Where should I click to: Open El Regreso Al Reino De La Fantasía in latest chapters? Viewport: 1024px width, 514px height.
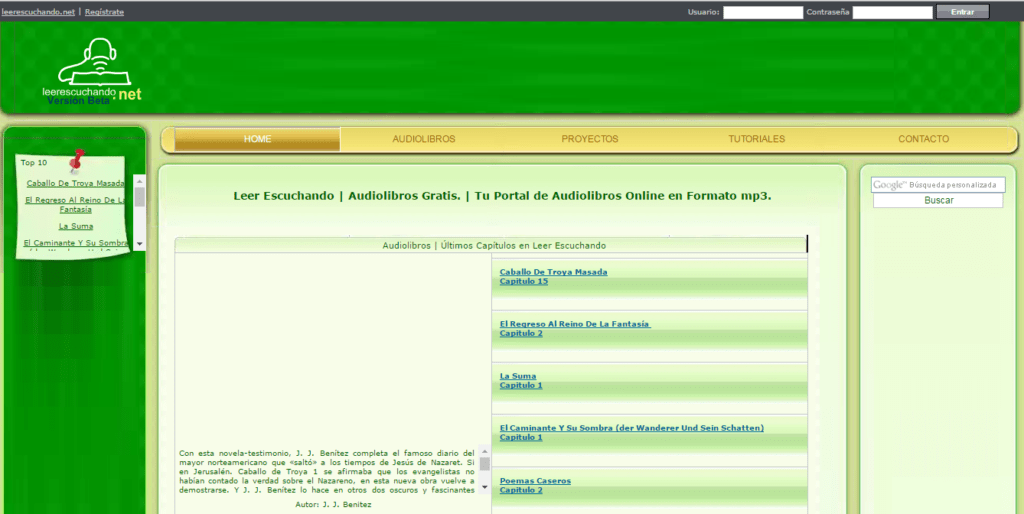pos(575,324)
